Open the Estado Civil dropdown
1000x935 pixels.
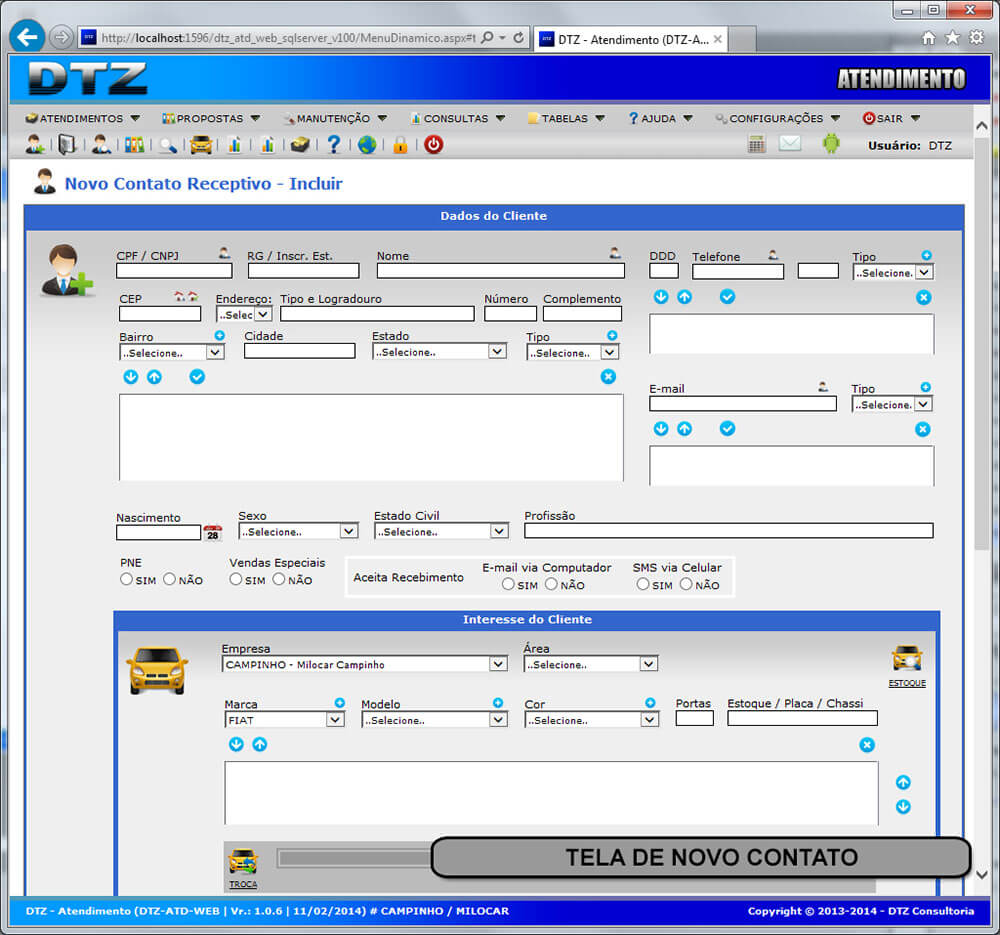441,532
